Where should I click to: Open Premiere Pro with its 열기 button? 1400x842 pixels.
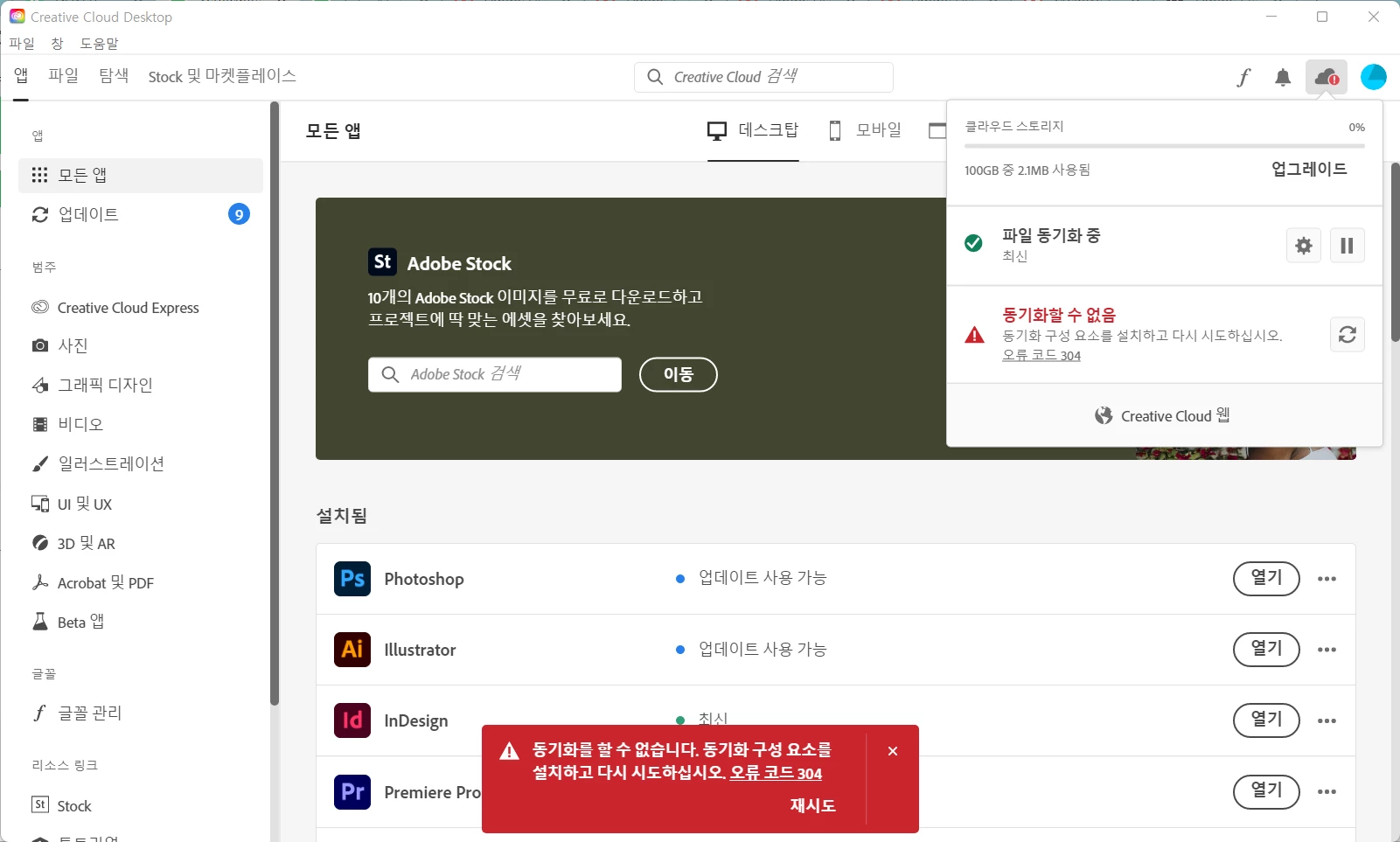click(x=1266, y=792)
